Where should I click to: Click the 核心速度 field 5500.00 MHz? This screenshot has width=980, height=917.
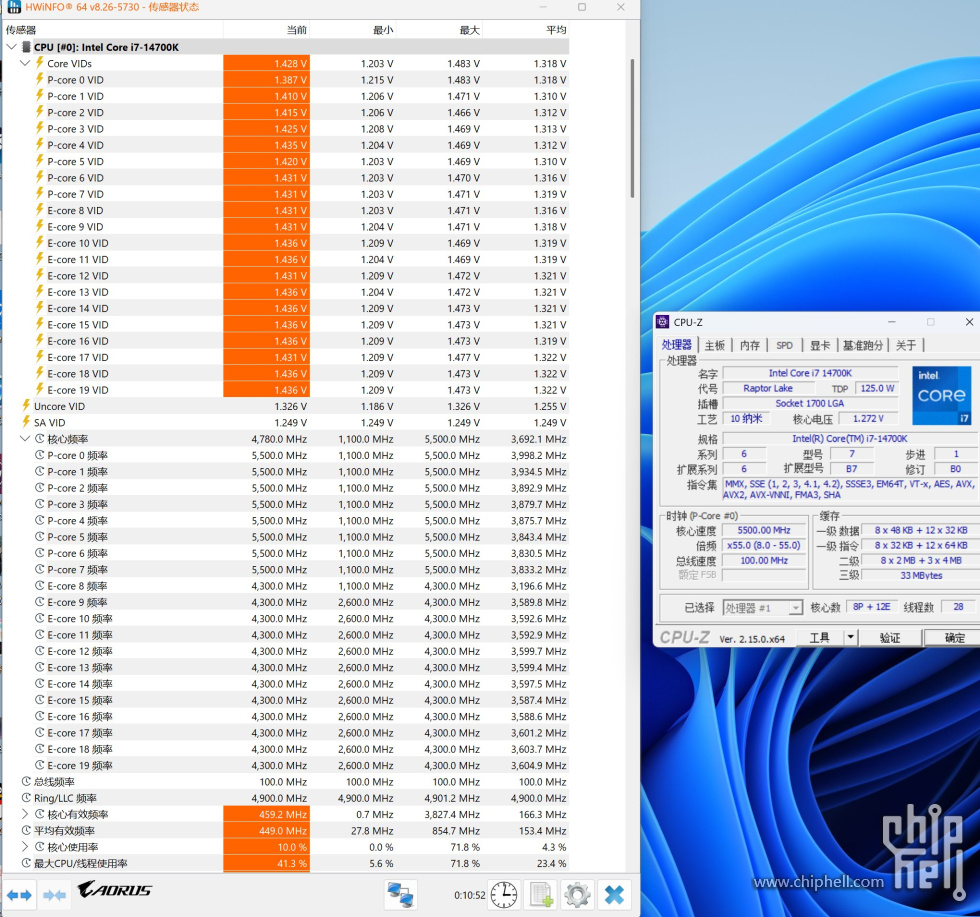coord(764,530)
